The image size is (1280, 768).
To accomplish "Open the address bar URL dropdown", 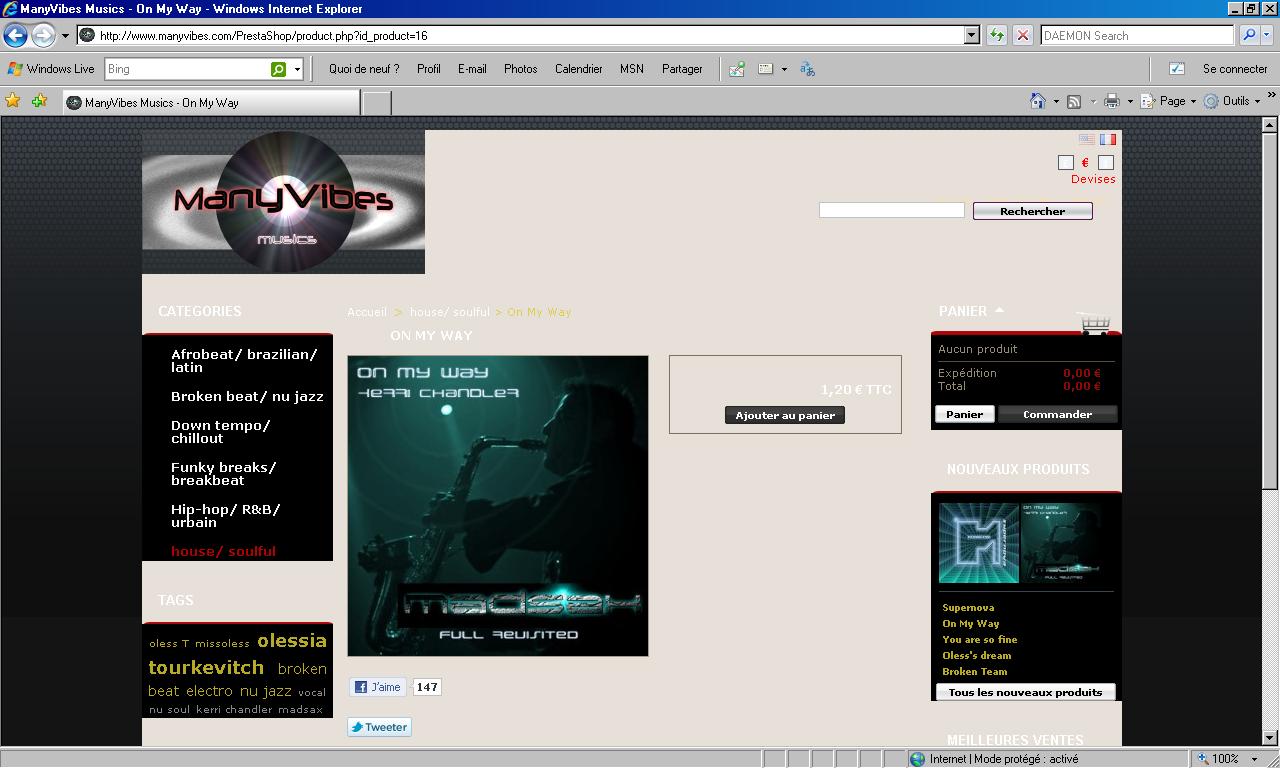I will click(971, 35).
